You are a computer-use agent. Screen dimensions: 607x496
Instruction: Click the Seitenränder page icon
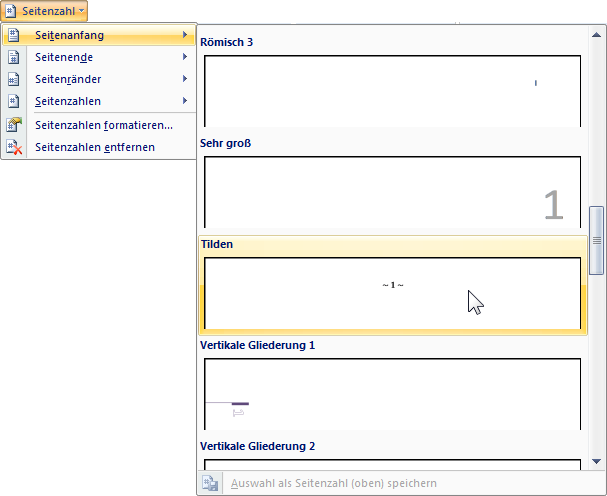pyautogui.click(x=13, y=80)
